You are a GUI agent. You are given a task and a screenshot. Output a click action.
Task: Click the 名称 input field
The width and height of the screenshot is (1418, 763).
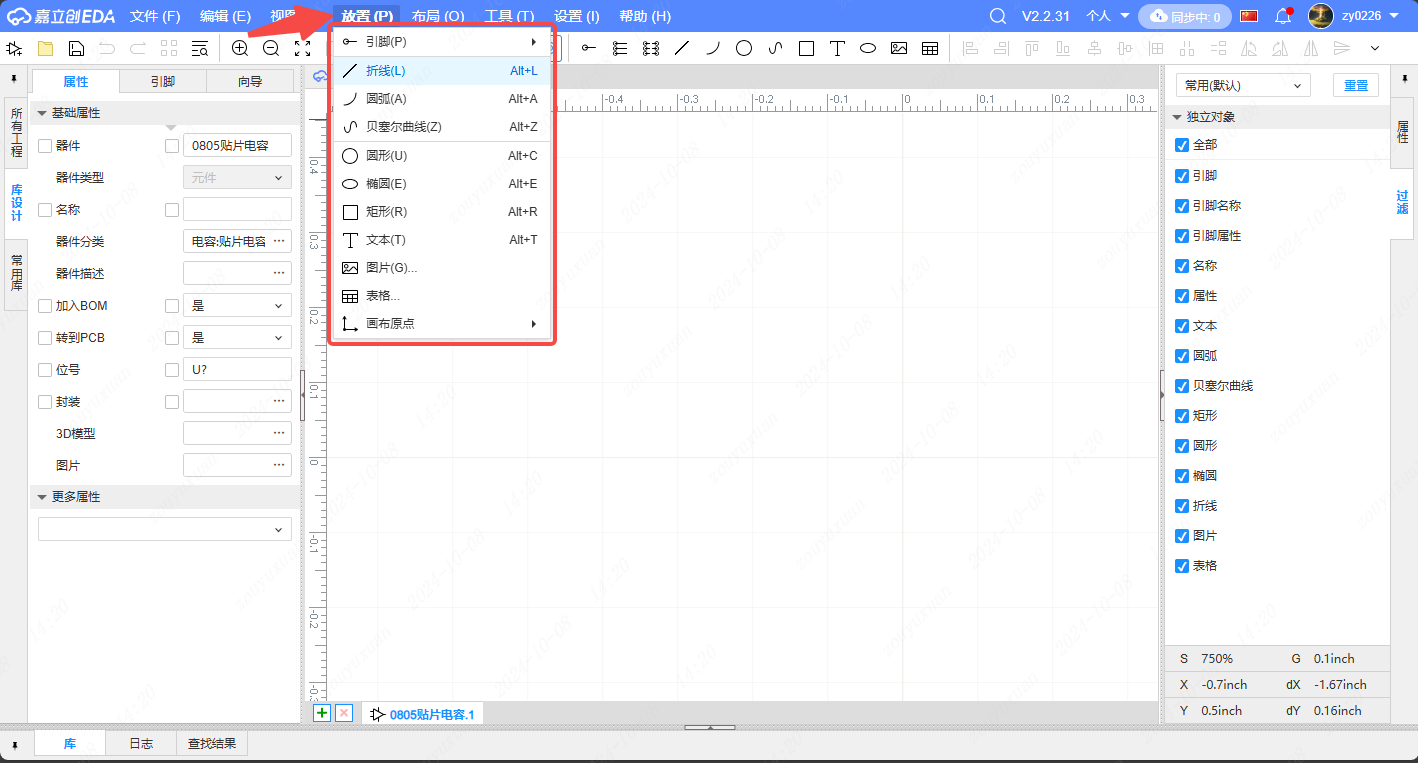click(x=237, y=210)
